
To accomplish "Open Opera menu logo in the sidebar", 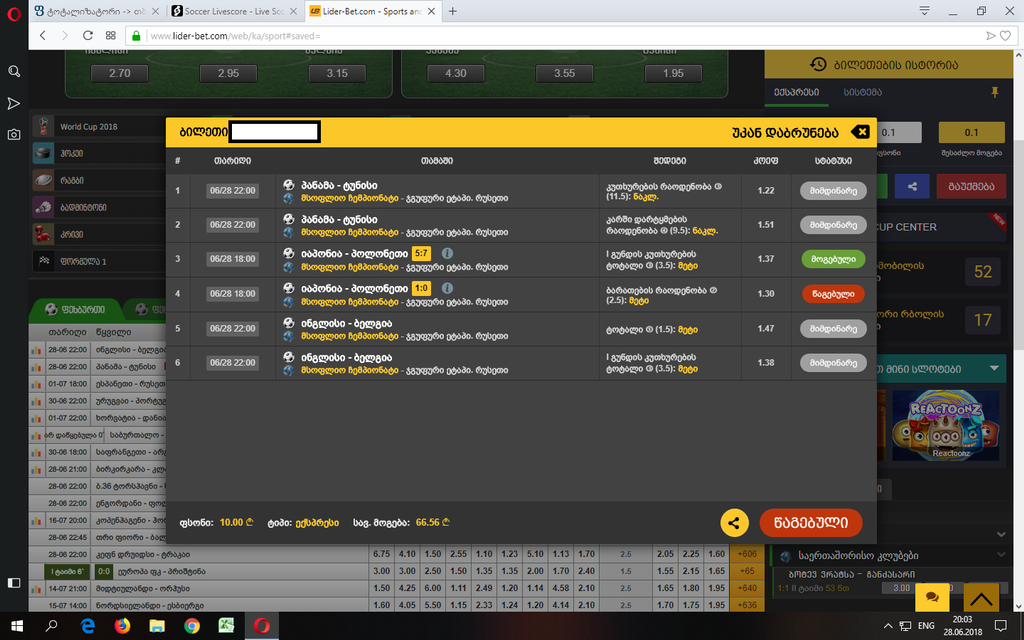I will [14, 14].
